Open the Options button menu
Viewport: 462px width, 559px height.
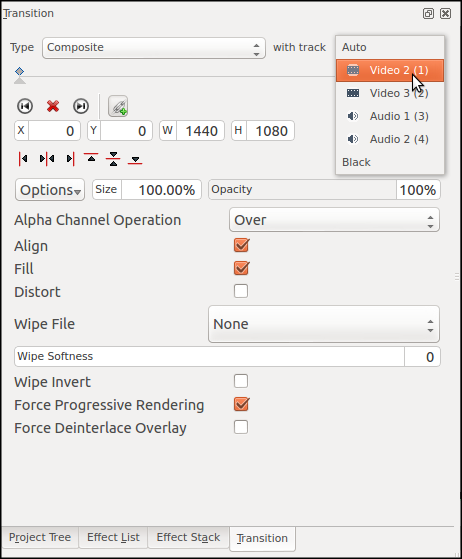tap(50, 190)
